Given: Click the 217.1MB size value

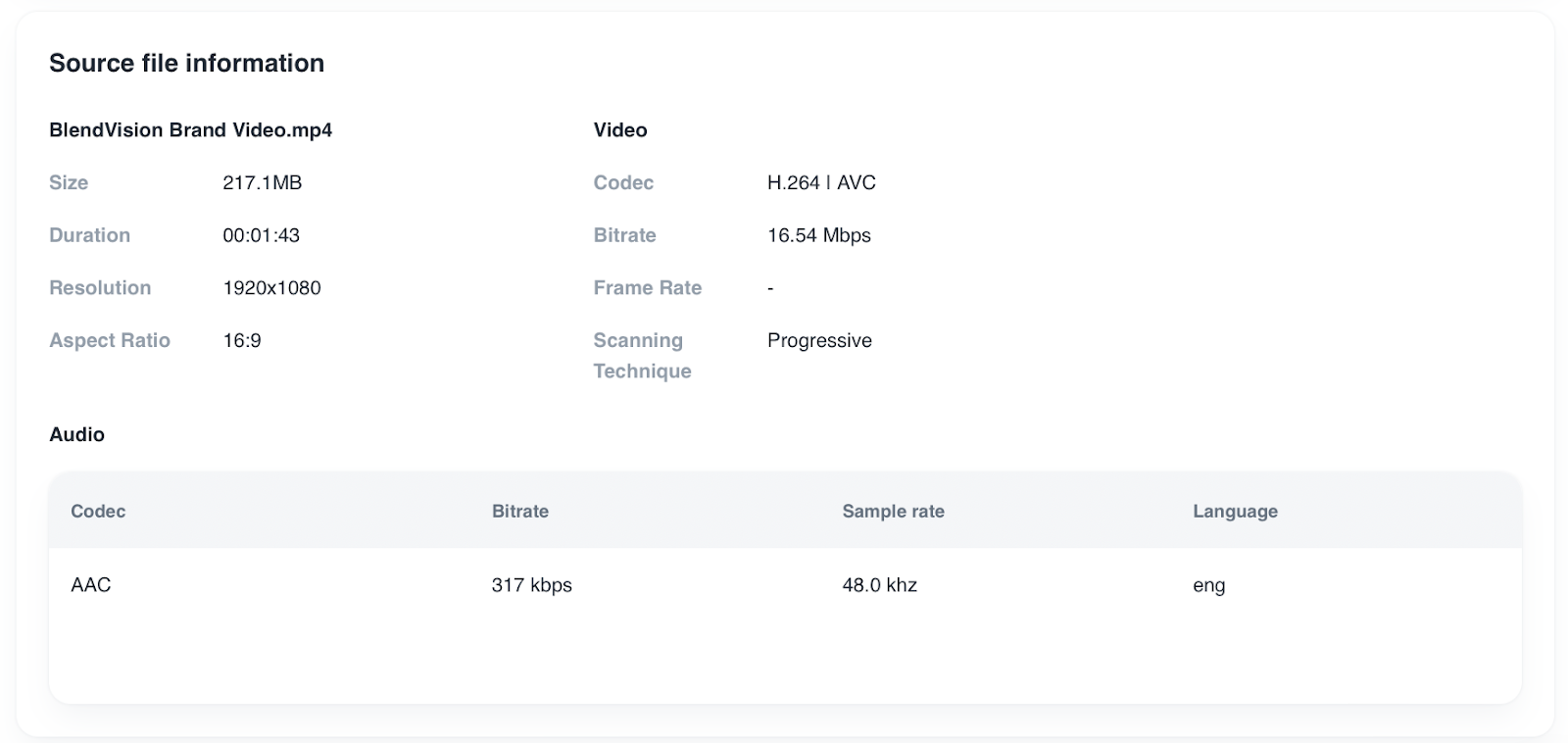Looking at the screenshot, I should pyautogui.click(x=262, y=182).
